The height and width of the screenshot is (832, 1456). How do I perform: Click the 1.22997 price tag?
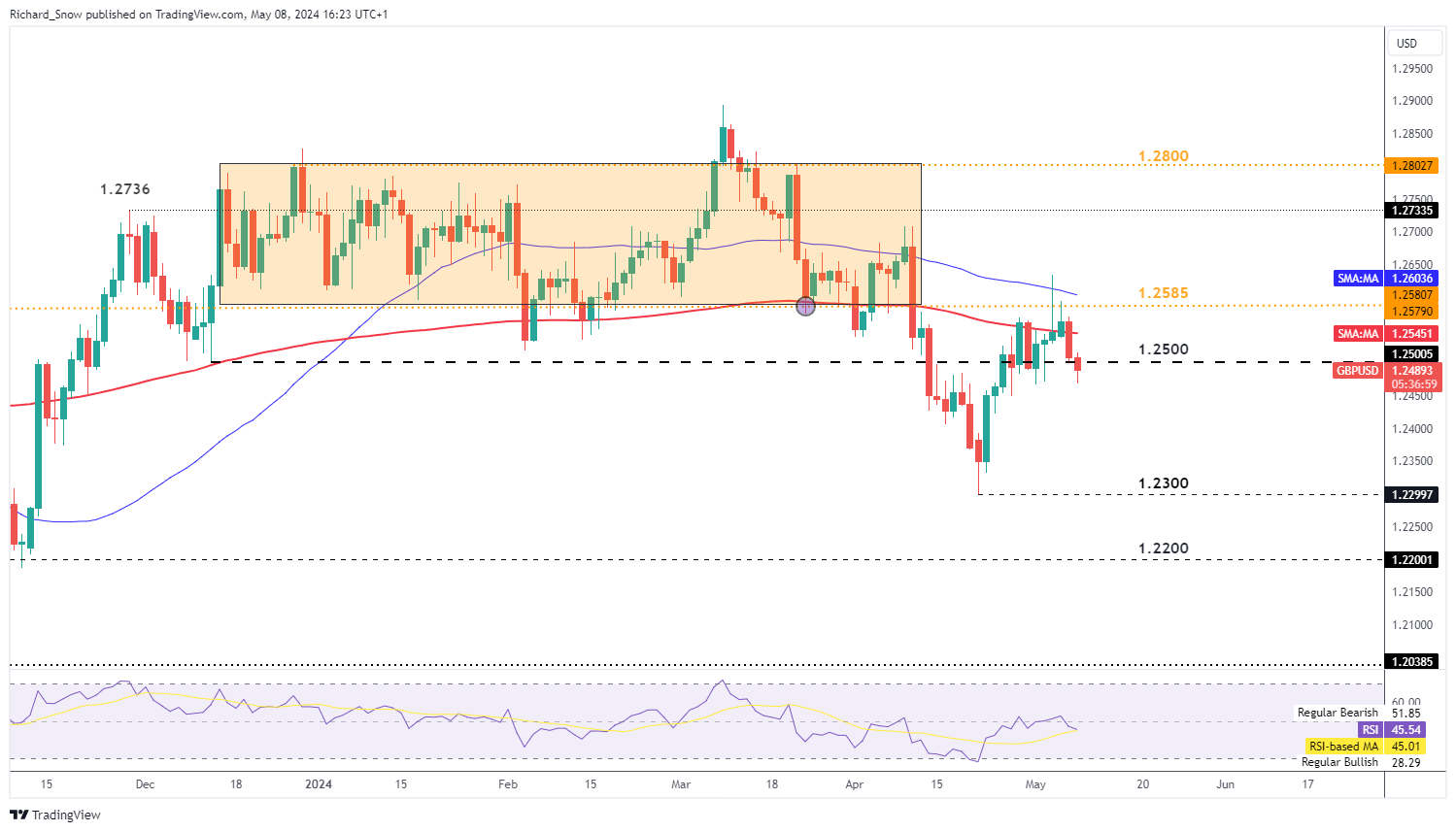[1412, 495]
